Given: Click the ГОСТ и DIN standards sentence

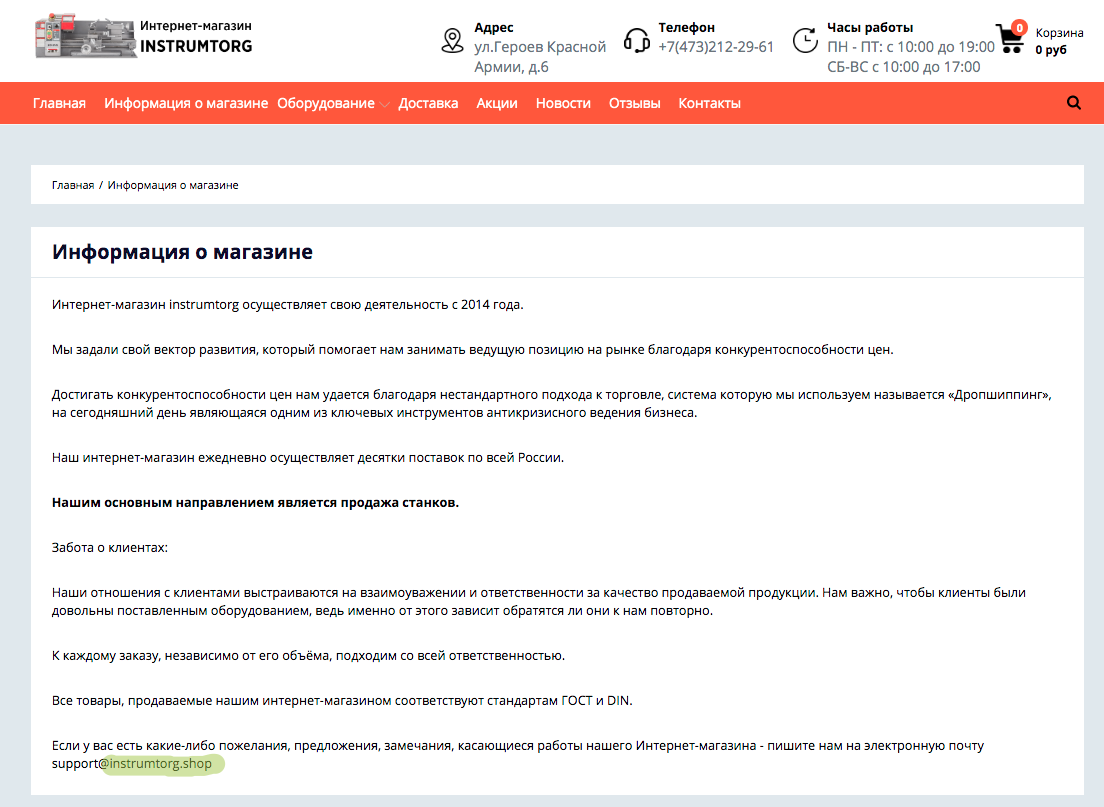Looking at the screenshot, I should 341,701.
